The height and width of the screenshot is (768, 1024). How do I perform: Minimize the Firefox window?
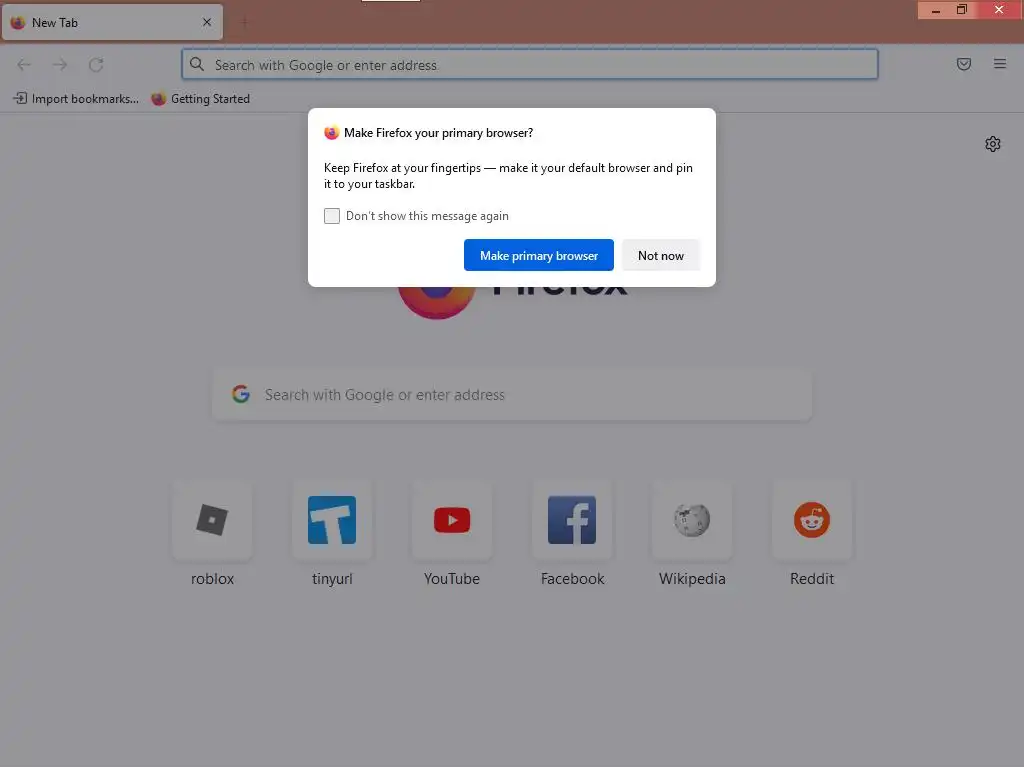(936, 10)
